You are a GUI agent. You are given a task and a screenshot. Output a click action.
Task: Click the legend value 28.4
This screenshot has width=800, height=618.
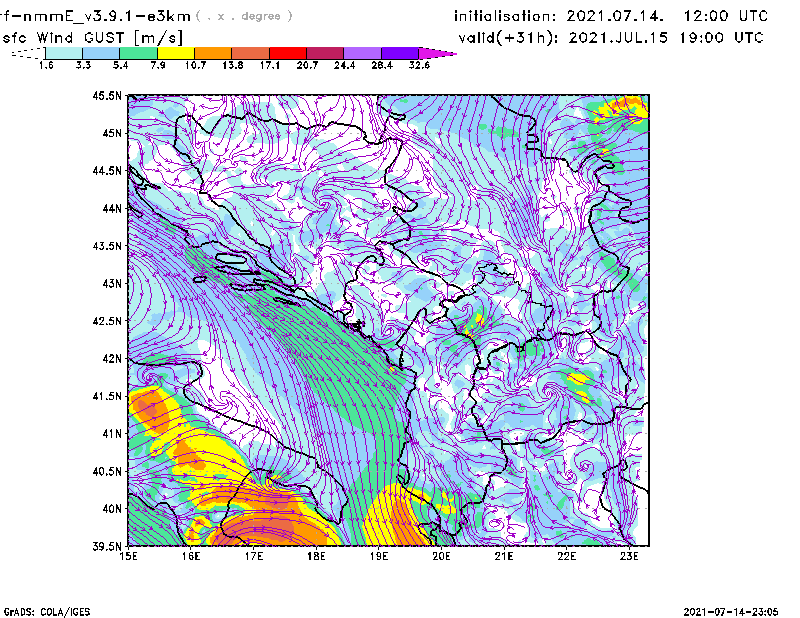click(382, 65)
